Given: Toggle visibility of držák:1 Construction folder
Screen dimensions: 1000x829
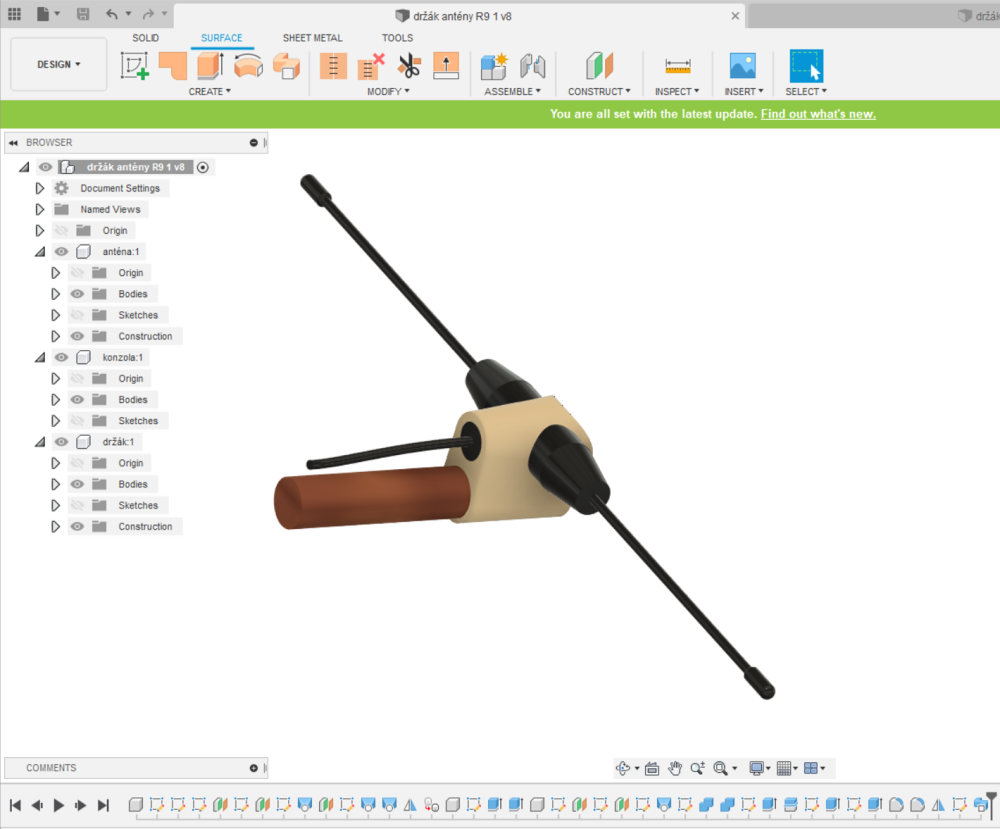Looking at the screenshot, I should click(x=77, y=527).
